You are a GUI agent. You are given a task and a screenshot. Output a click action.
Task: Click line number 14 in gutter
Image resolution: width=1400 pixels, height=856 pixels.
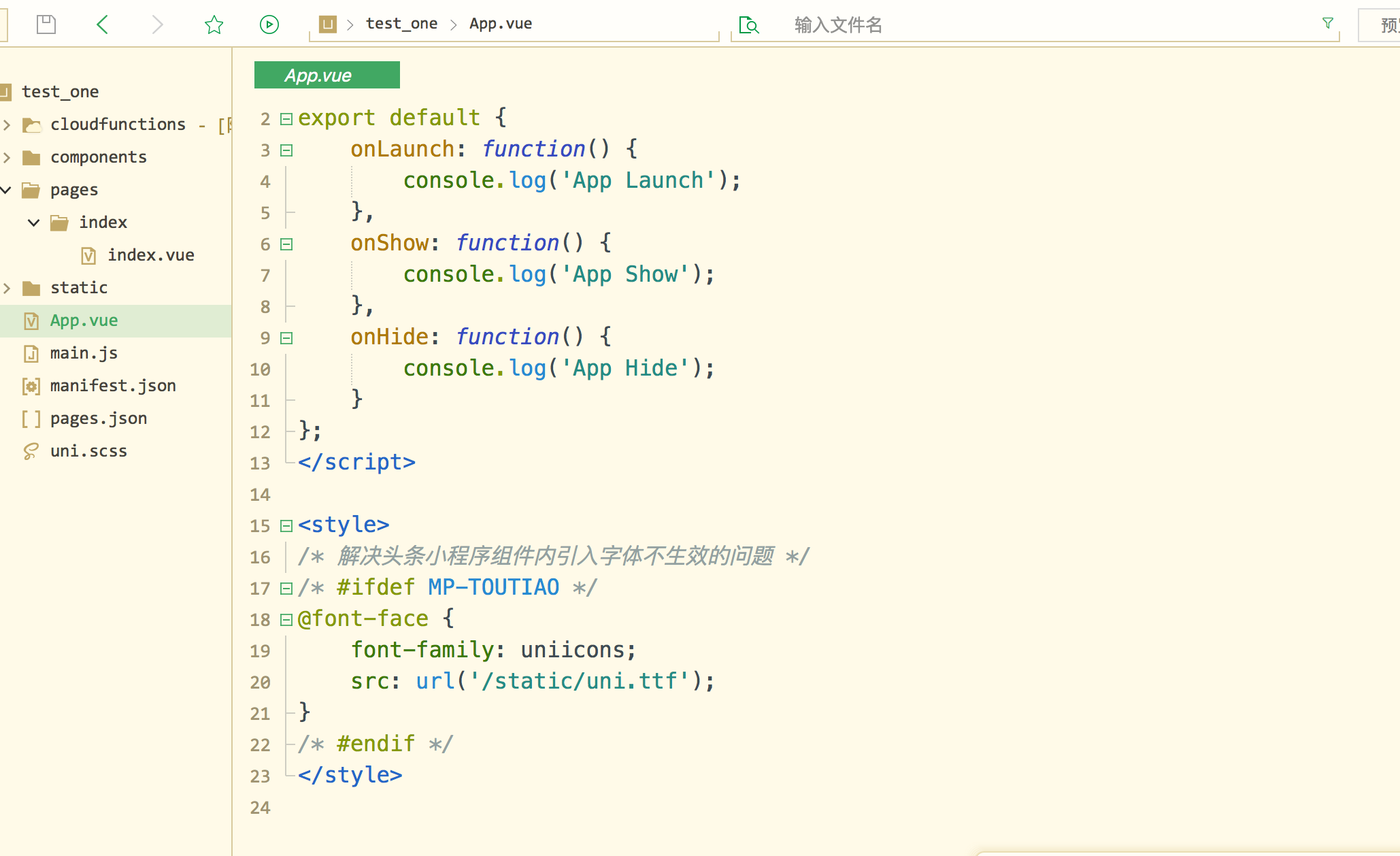pos(260,495)
